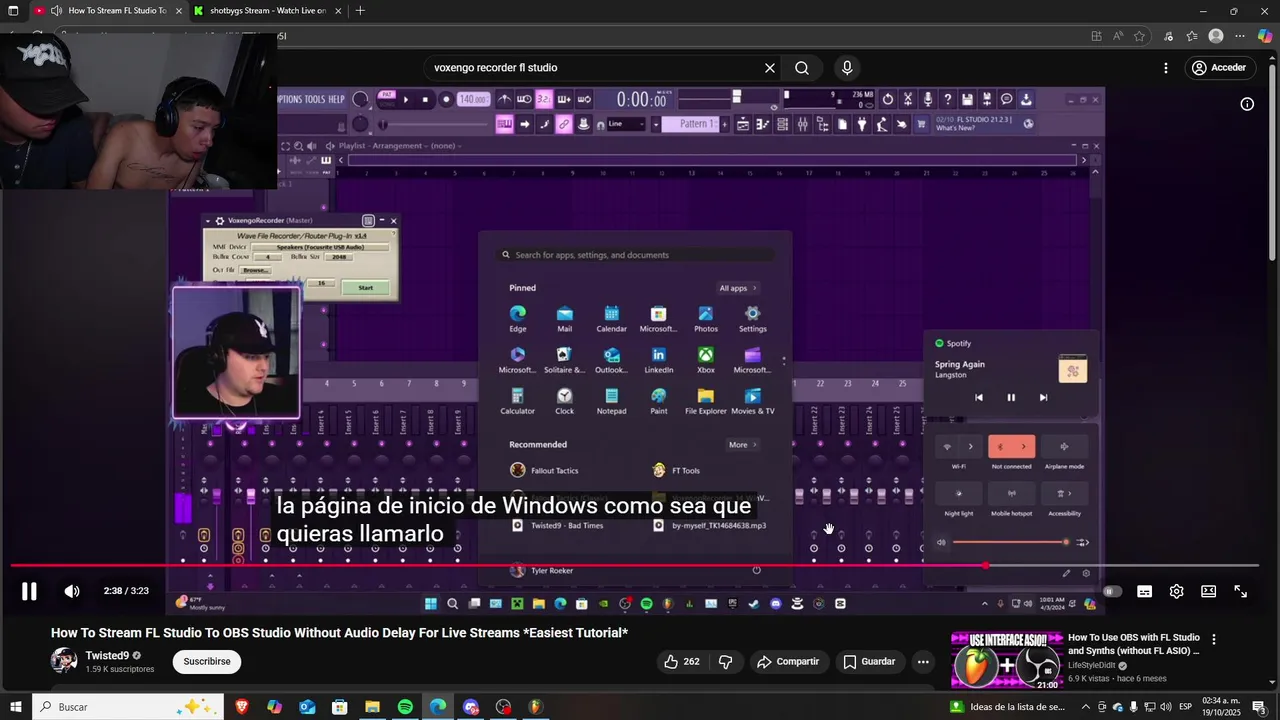Screen dimensions: 1280x720
Task: Open recommended video thumbnail with 21:00 duration
Action: tap(1005, 660)
